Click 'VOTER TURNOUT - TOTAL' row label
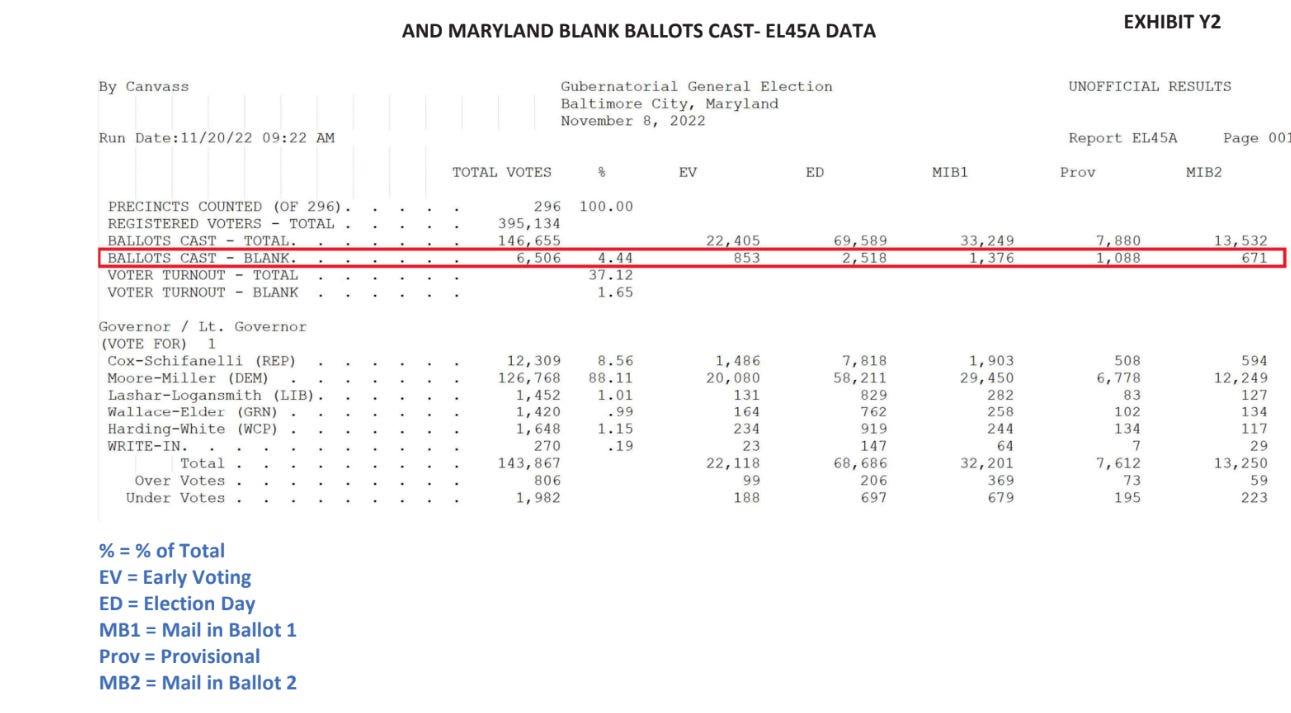This screenshot has width=1291, height=713. pos(203,275)
